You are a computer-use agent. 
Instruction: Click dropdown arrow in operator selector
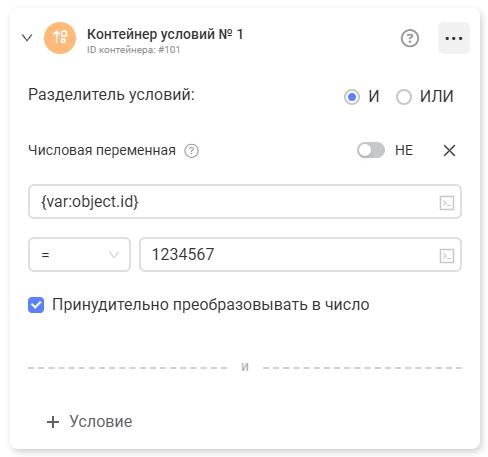(114, 255)
